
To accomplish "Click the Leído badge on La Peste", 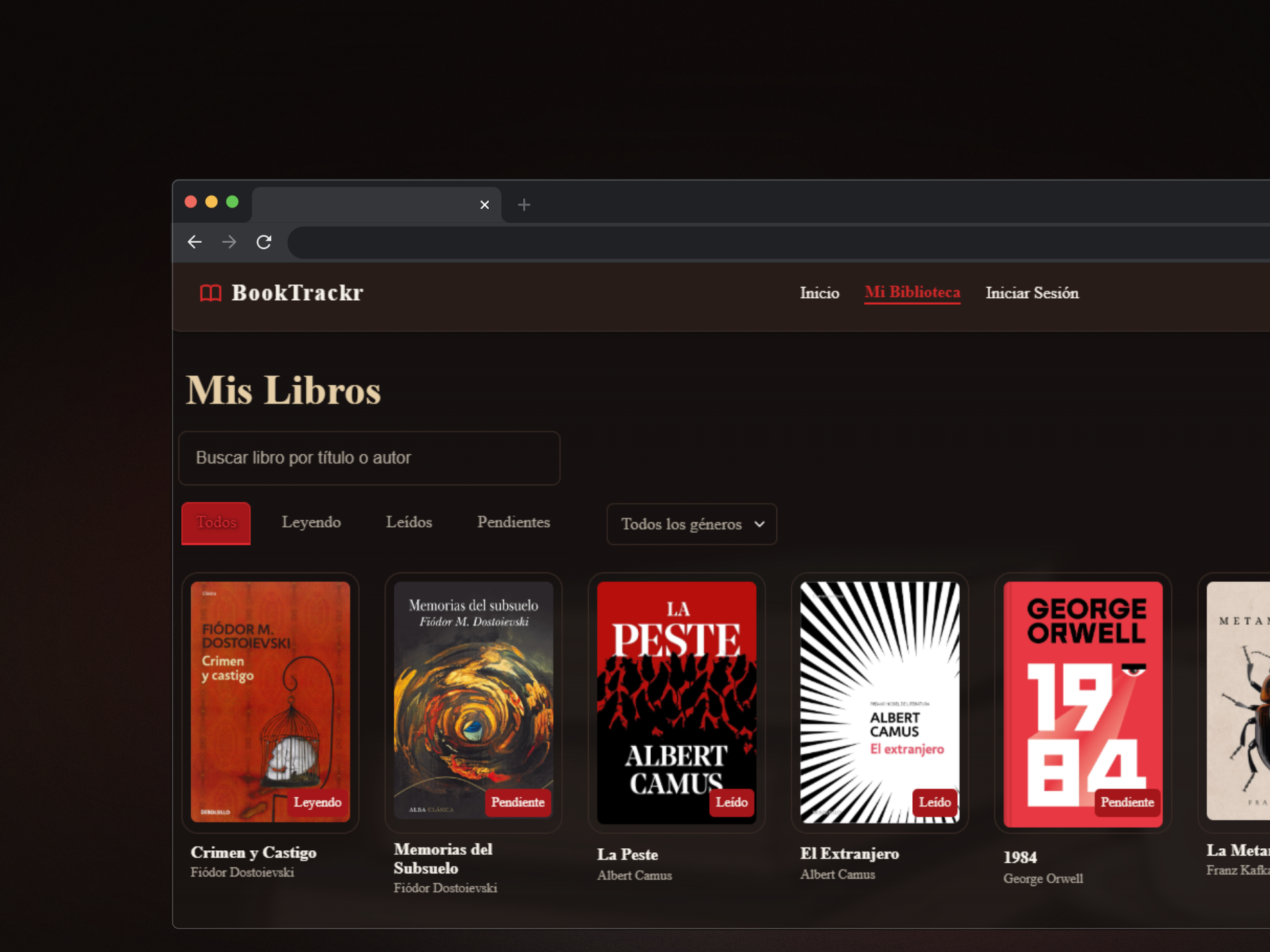I will 731,803.
